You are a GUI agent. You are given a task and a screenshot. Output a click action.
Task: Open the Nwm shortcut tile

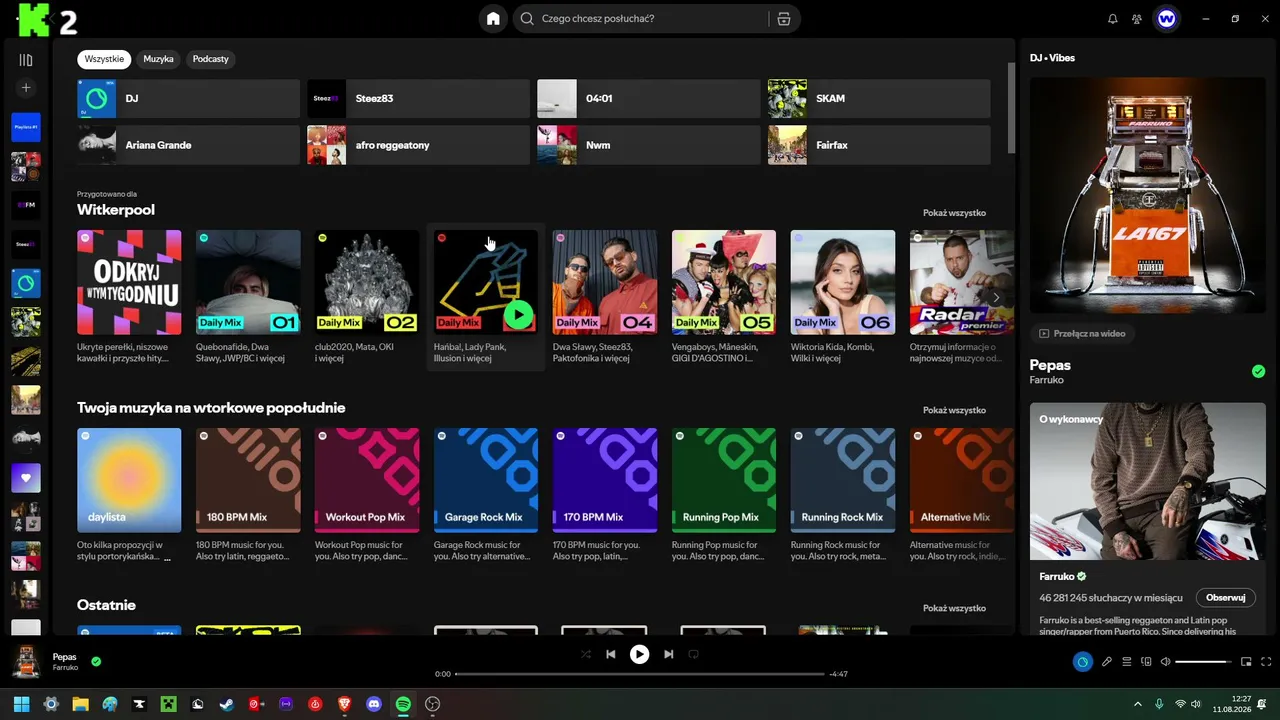coord(649,145)
